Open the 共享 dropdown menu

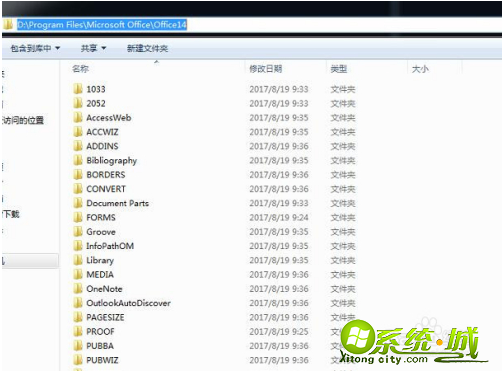coord(93,49)
